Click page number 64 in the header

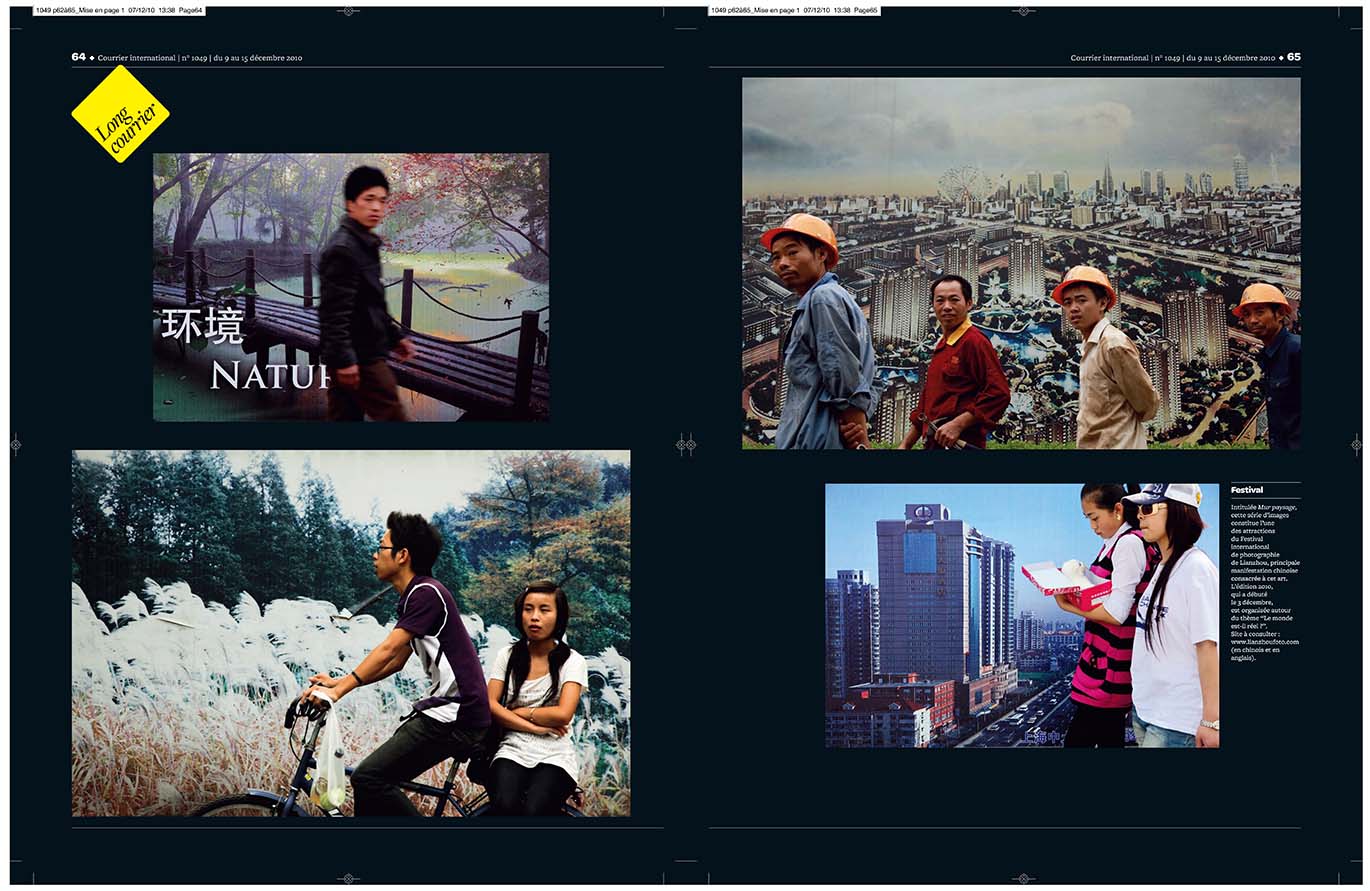(78, 57)
